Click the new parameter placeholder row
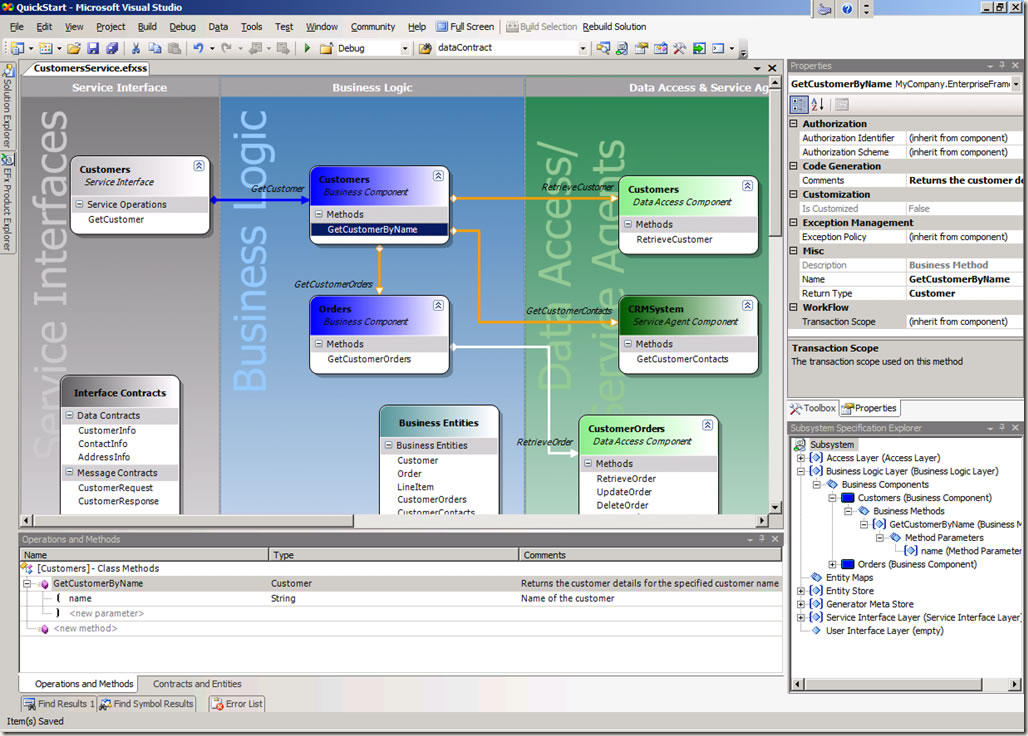Image resolution: width=1028 pixels, height=736 pixels. [106, 613]
